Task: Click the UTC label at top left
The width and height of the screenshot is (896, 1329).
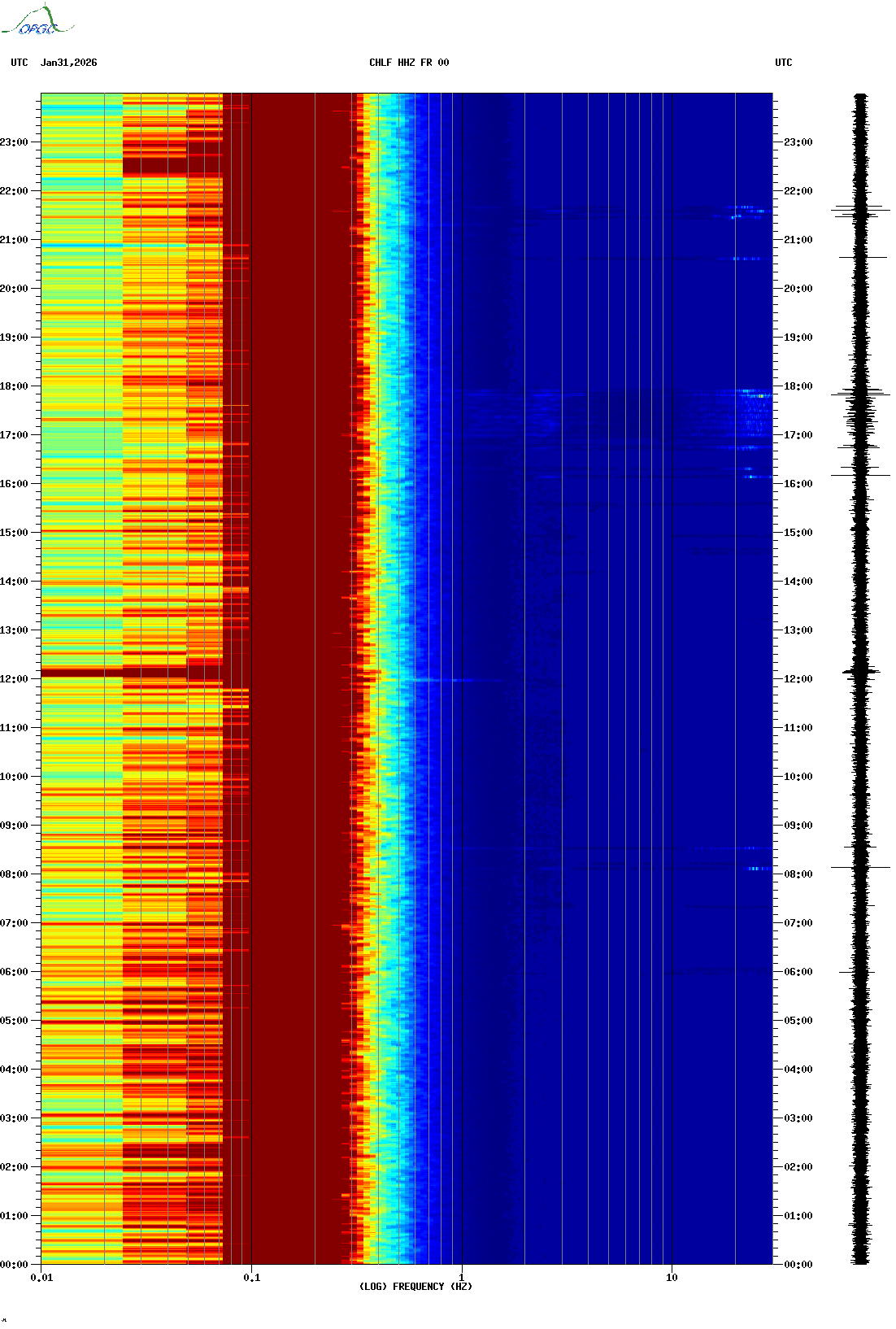Action: [x=20, y=63]
